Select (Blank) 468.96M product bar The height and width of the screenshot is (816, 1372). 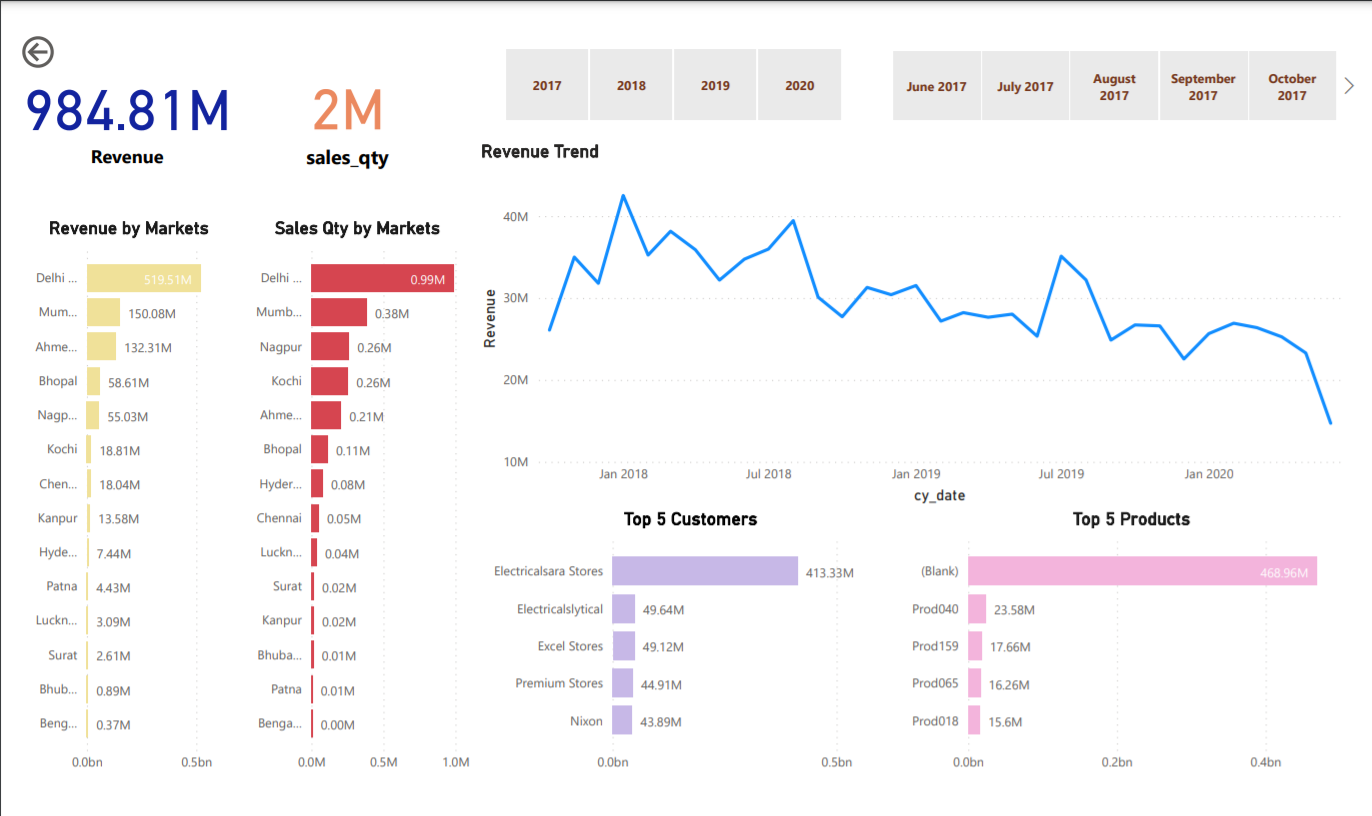tap(1142, 571)
